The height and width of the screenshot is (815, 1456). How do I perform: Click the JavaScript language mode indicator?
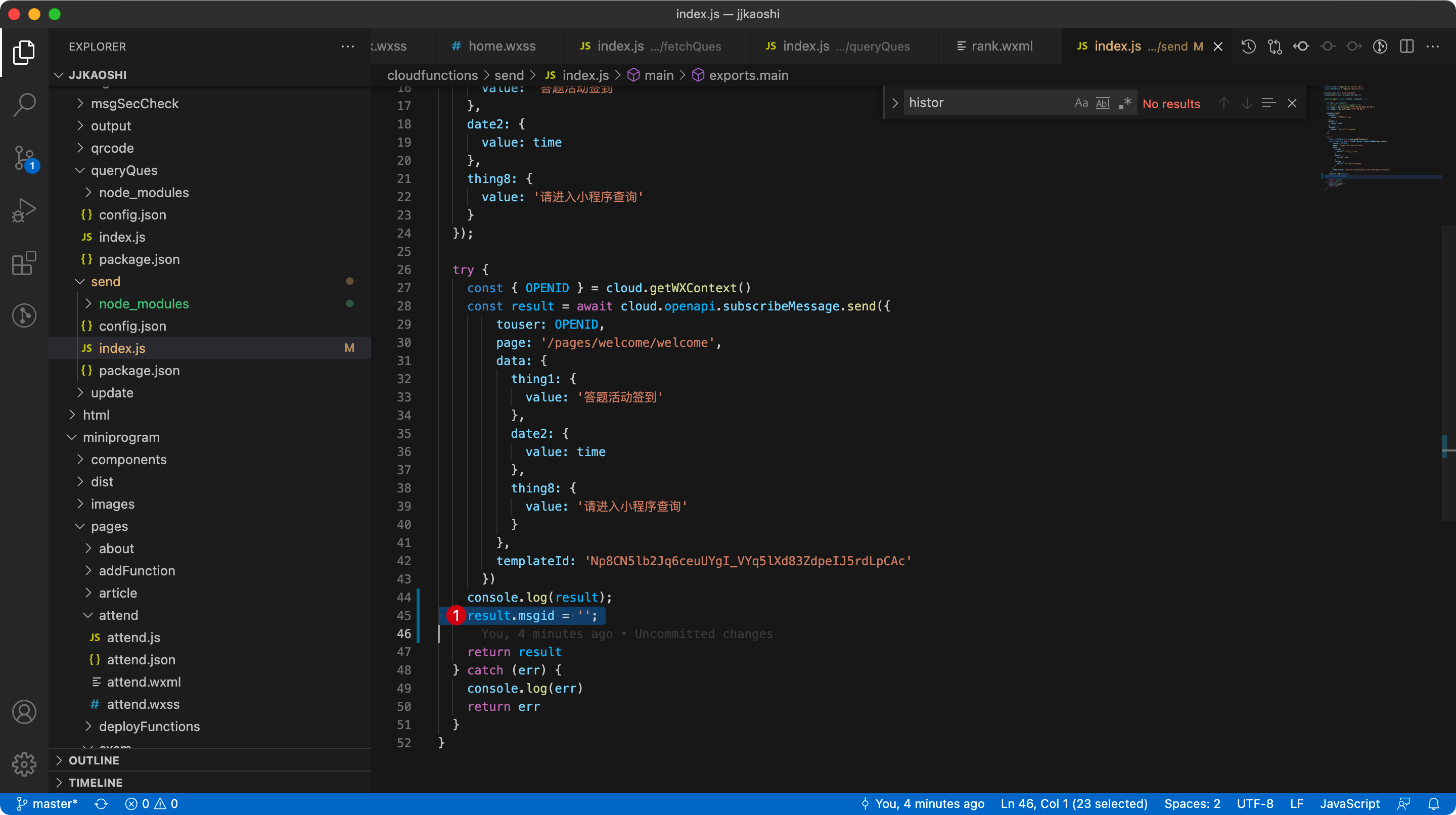point(1349,804)
